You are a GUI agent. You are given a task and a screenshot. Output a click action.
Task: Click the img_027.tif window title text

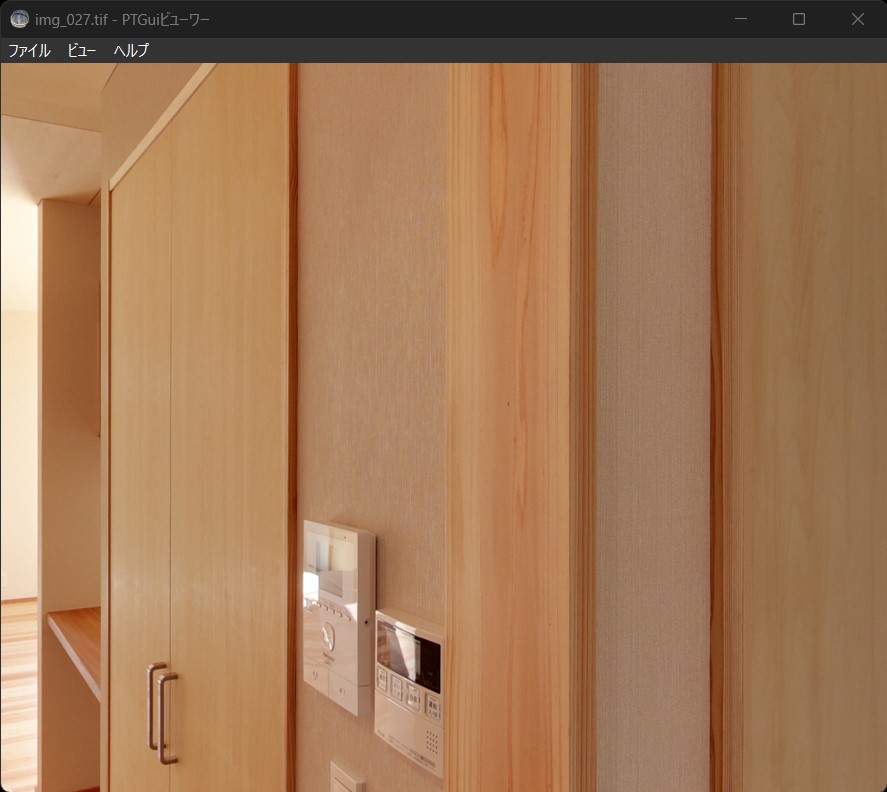(x=122, y=19)
